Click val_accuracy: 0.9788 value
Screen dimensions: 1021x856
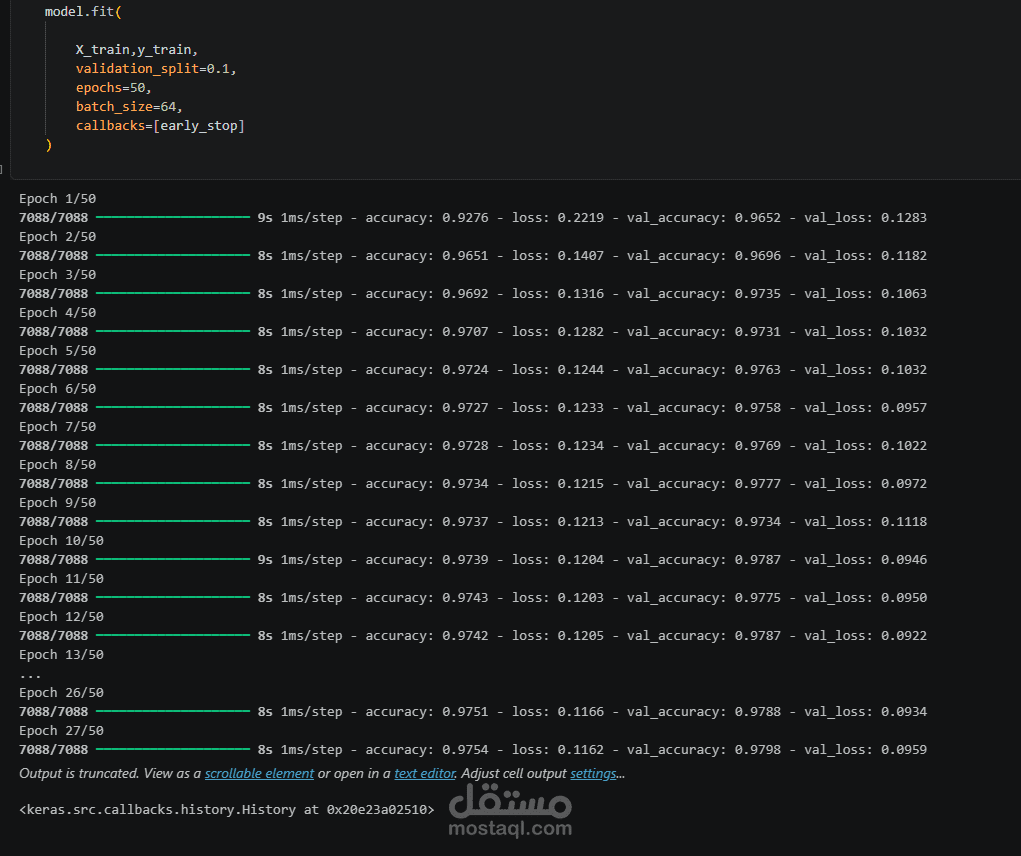[704, 711]
